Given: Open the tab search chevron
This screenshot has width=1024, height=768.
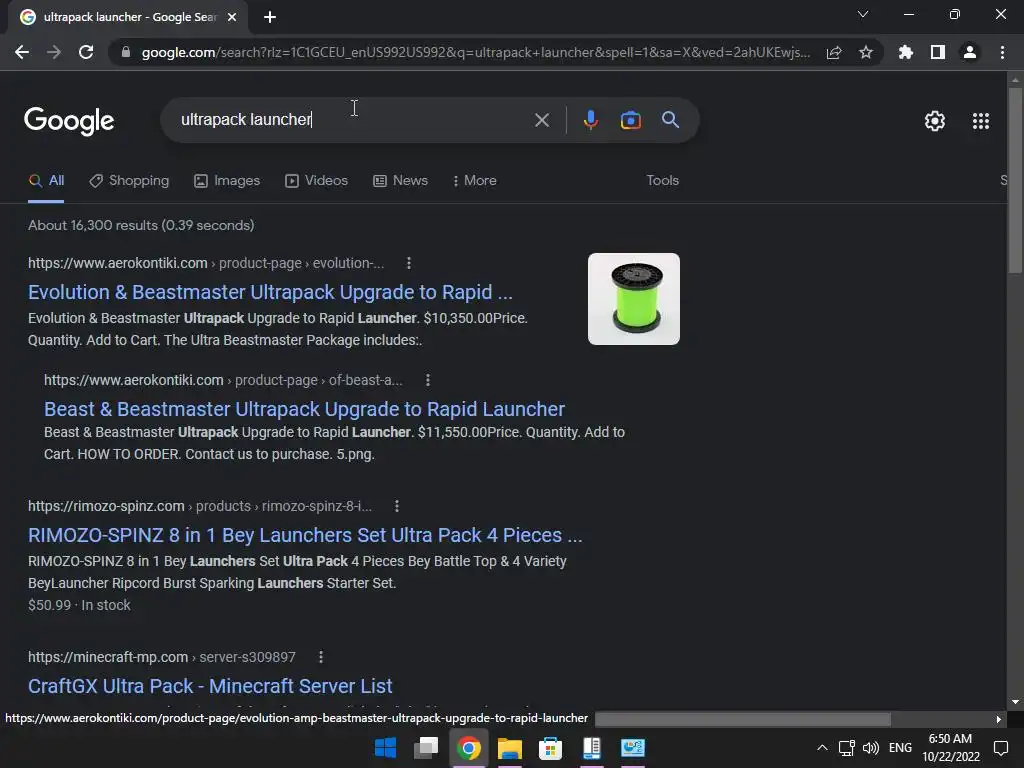Looking at the screenshot, I should (863, 14).
